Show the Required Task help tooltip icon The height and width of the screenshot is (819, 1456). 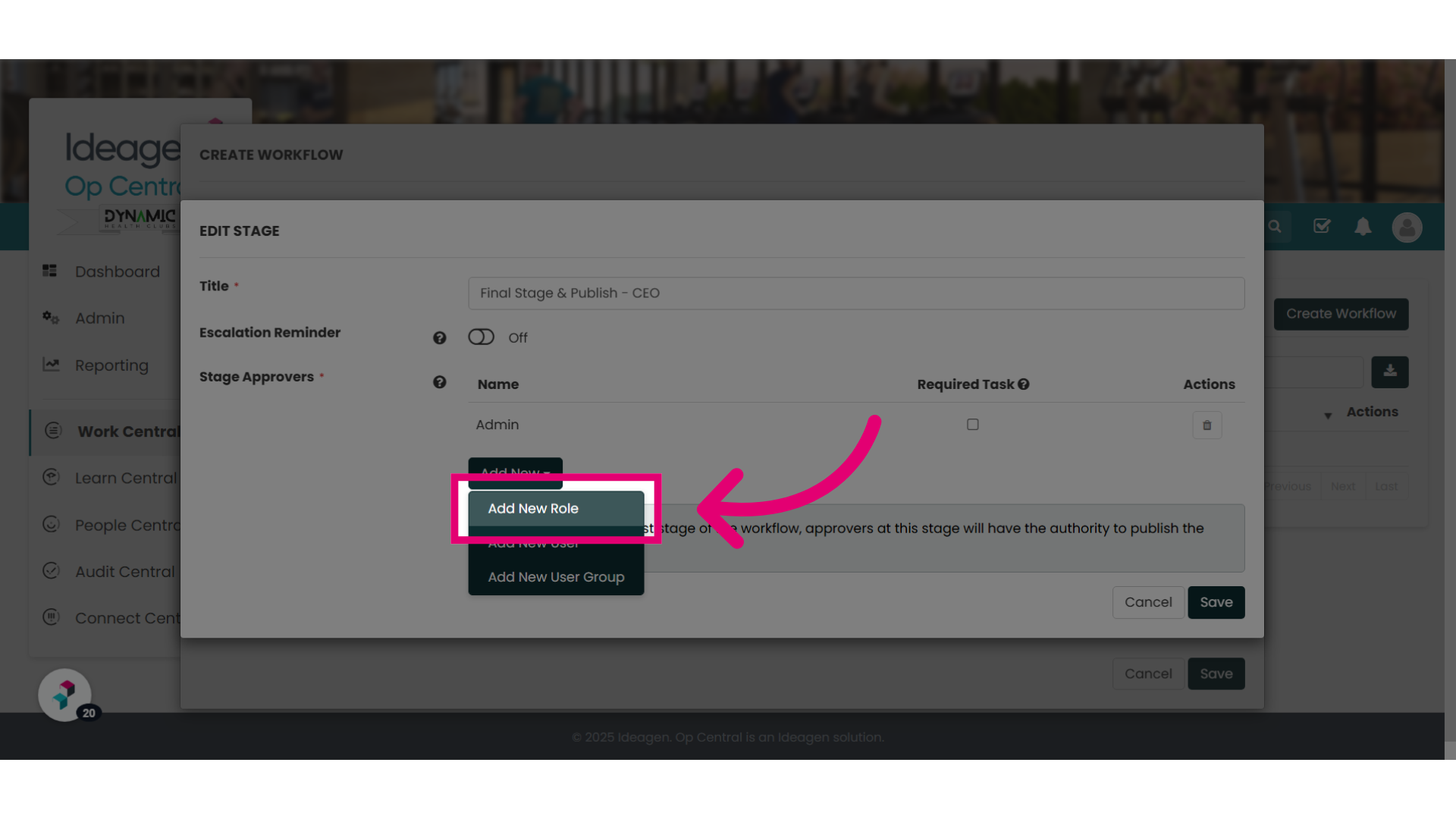point(1024,384)
